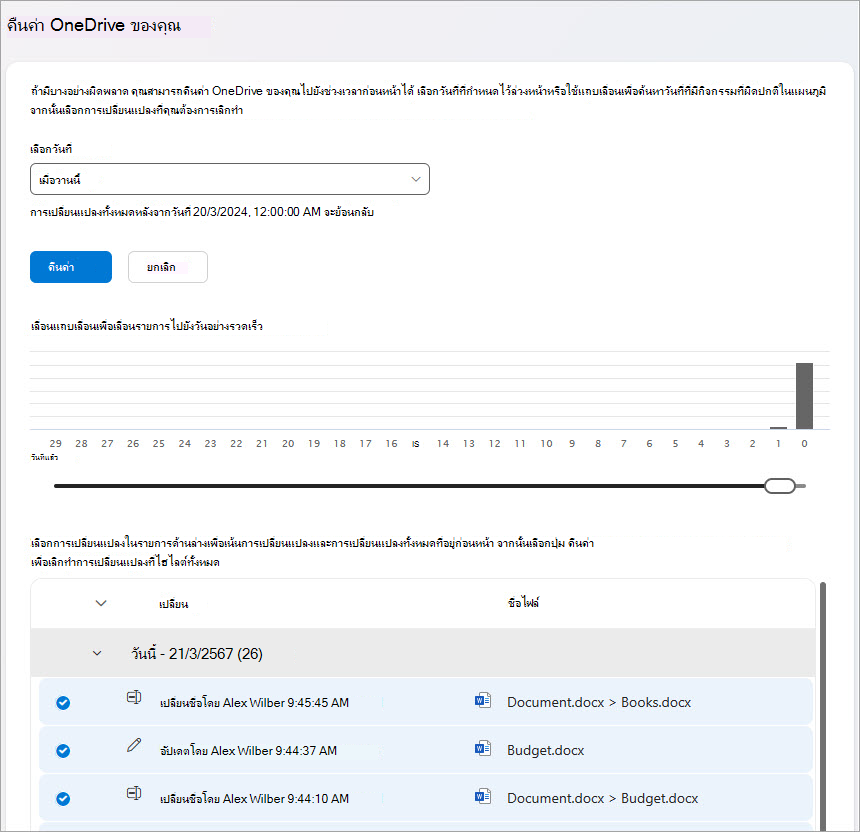
Task: Click day label 5 on chart axis
Action: coord(675,443)
